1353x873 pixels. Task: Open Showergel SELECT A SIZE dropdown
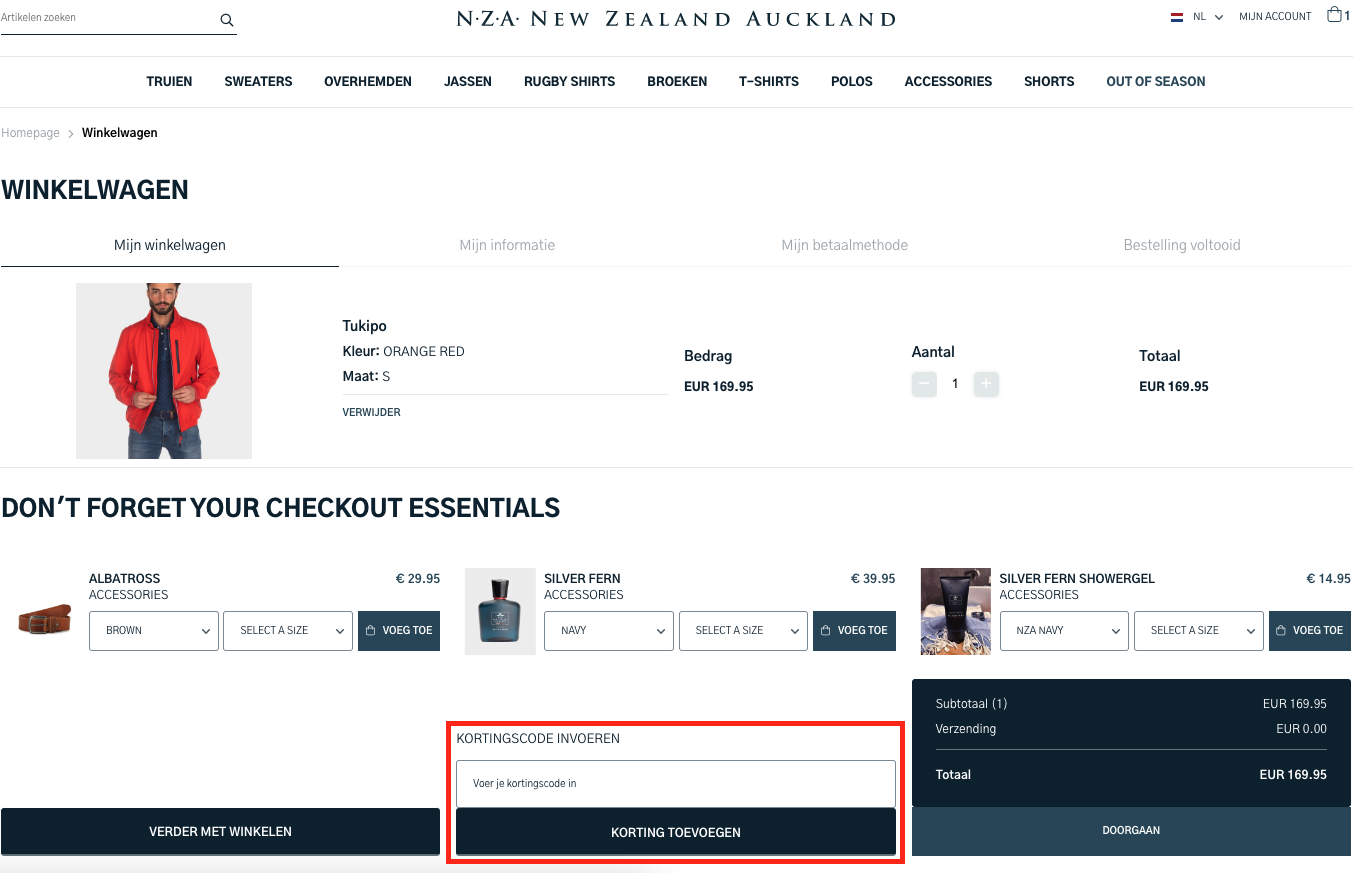[1199, 631]
